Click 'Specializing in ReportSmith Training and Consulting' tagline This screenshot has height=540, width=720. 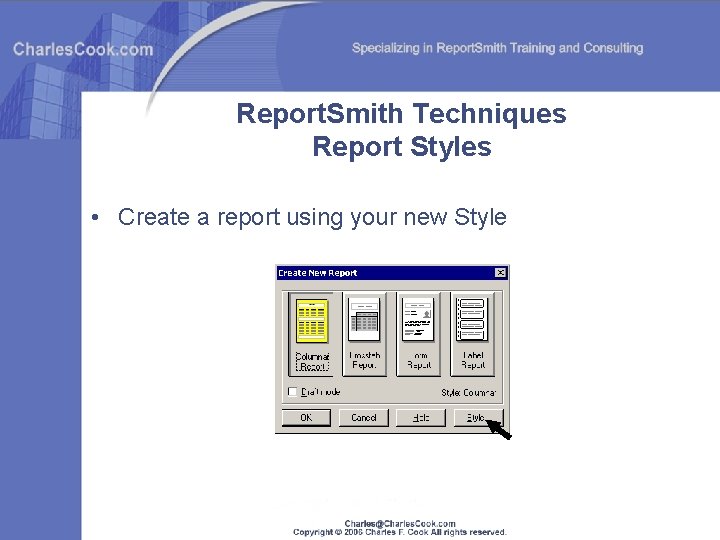[x=497, y=48]
